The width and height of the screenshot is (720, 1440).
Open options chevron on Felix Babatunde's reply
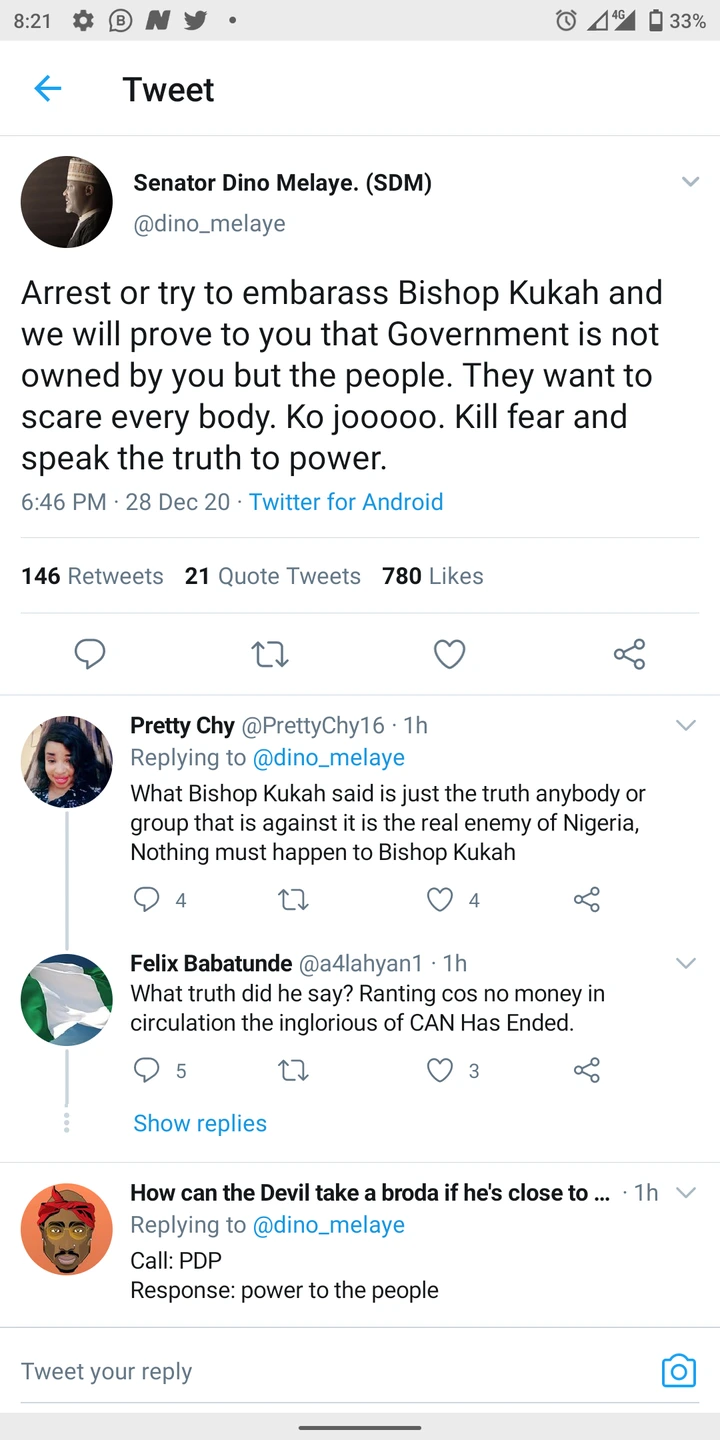(686, 963)
